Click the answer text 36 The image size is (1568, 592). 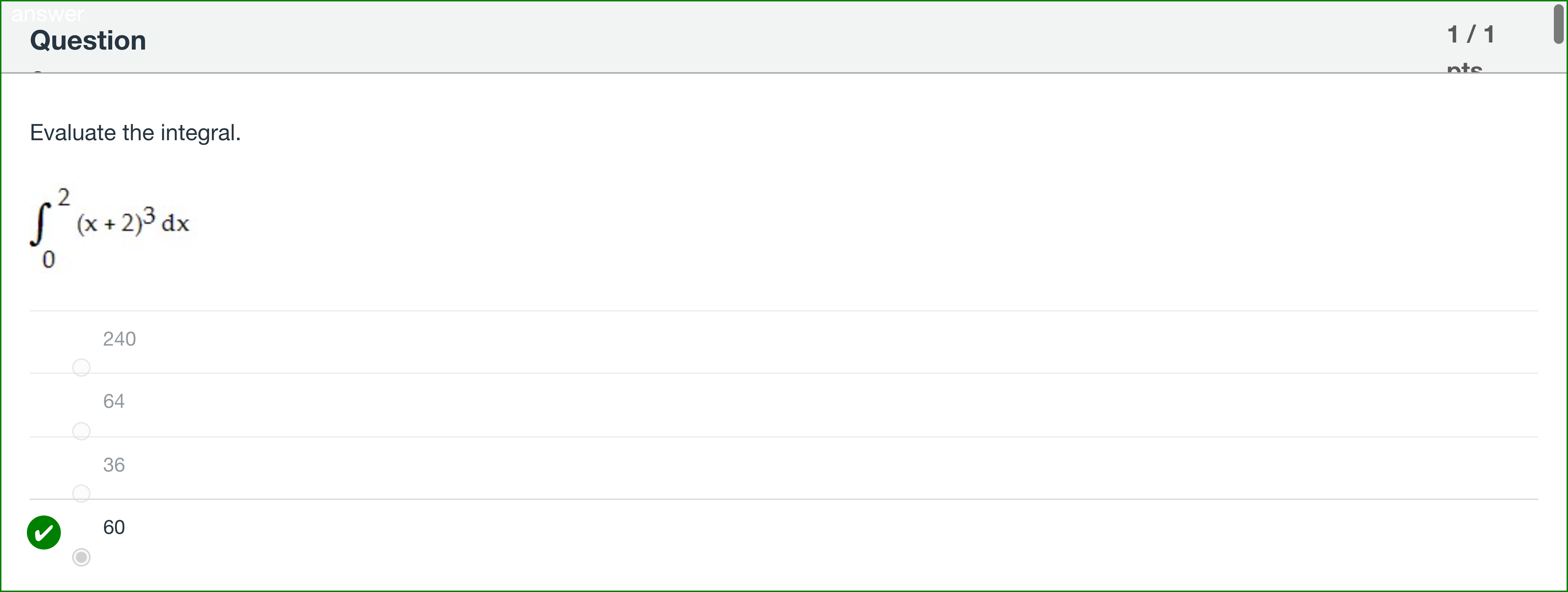click(114, 465)
